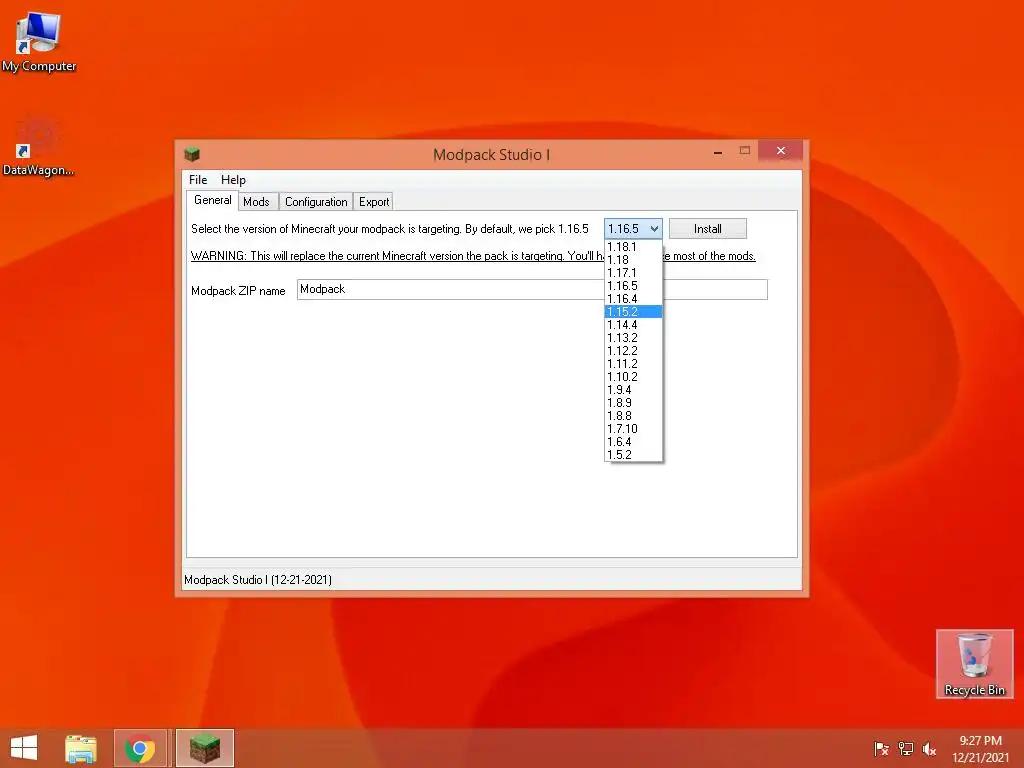Minimize the Modpack Studio I window
The height and width of the screenshot is (768, 1024).
(x=718, y=152)
